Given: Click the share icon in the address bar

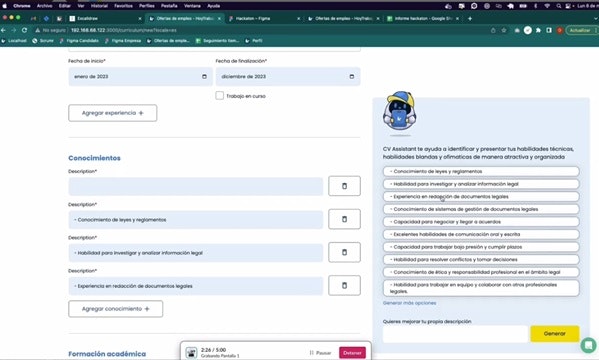Looking at the screenshot, I should tap(493, 30).
